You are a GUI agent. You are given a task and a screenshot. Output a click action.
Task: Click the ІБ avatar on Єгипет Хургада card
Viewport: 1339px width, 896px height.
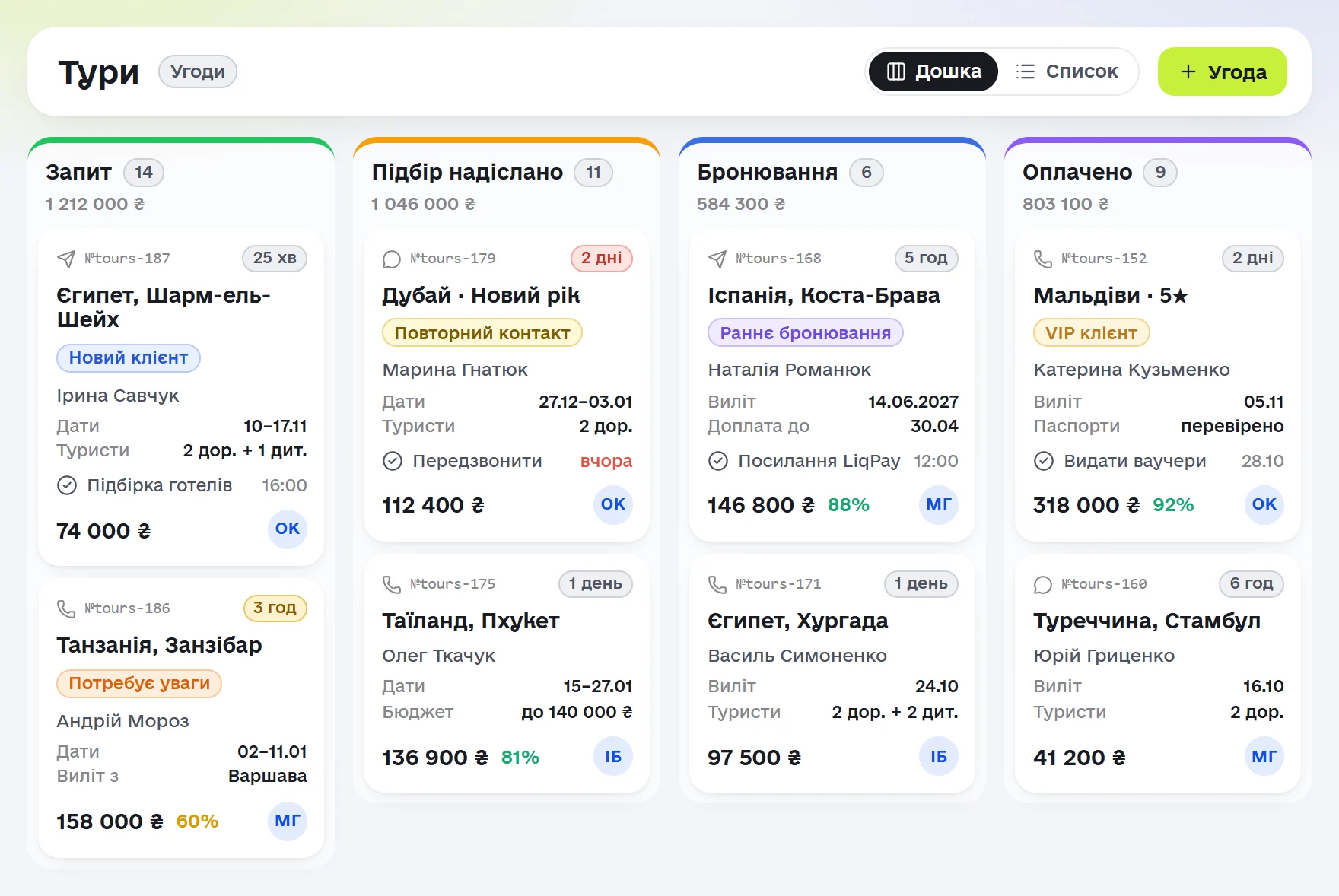[x=939, y=758]
